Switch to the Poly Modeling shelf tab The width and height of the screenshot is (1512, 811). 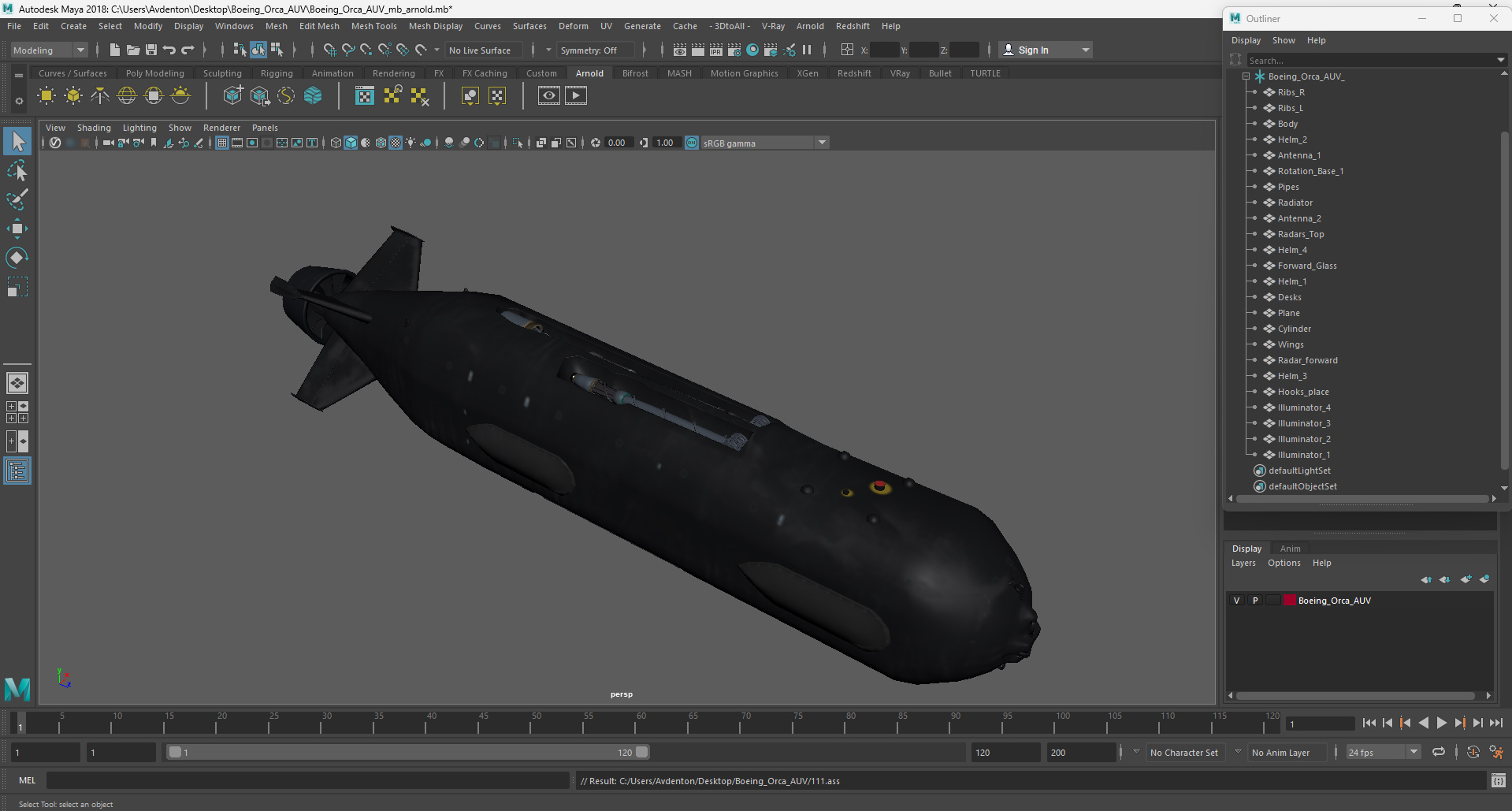(154, 73)
